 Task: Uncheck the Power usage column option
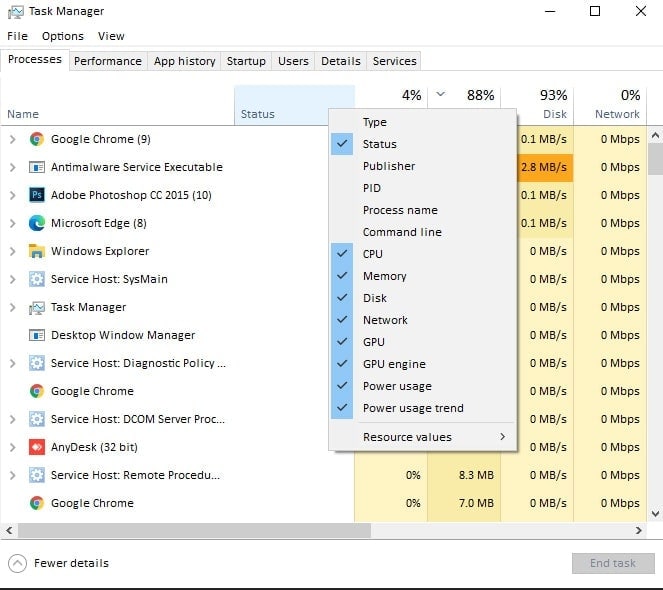pyautogui.click(x=423, y=386)
